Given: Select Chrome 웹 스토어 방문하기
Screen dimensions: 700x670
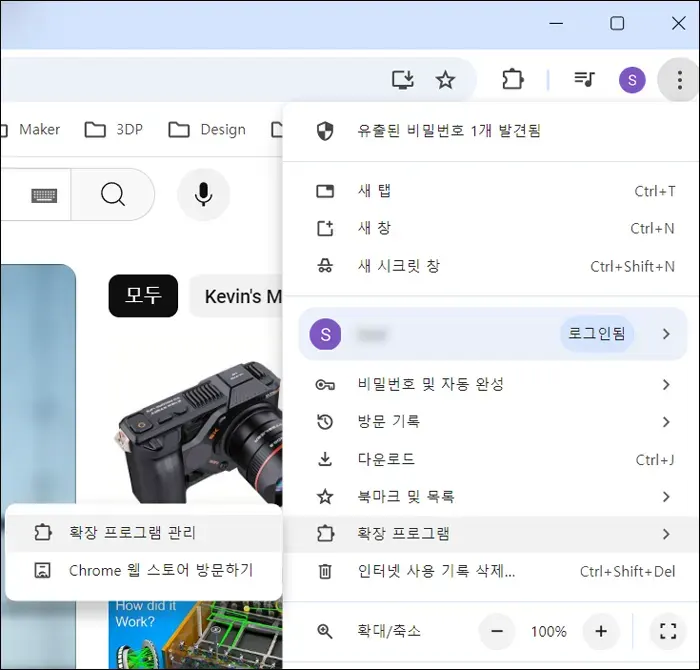Looking at the screenshot, I should point(144,570).
